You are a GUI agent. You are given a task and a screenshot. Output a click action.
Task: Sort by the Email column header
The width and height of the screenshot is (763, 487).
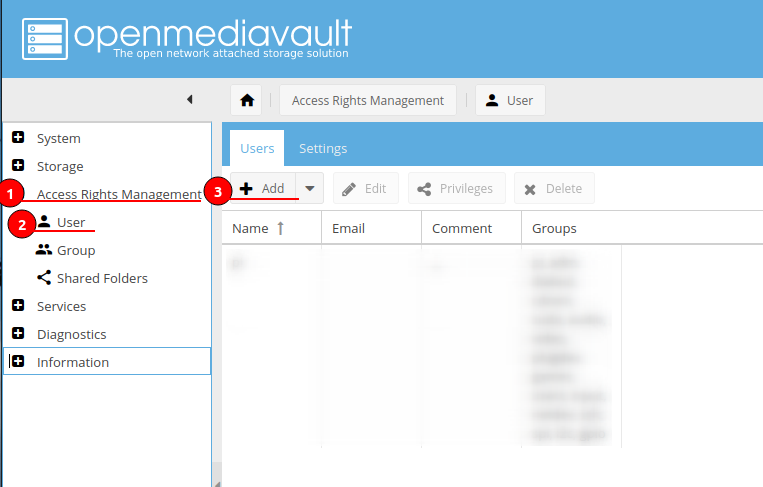click(x=372, y=228)
